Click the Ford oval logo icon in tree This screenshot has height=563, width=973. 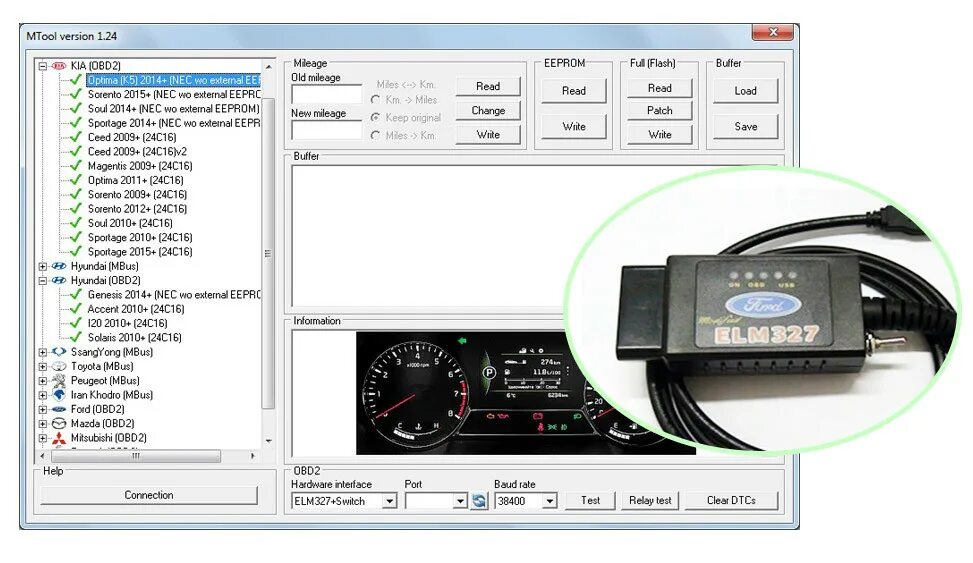(58, 410)
